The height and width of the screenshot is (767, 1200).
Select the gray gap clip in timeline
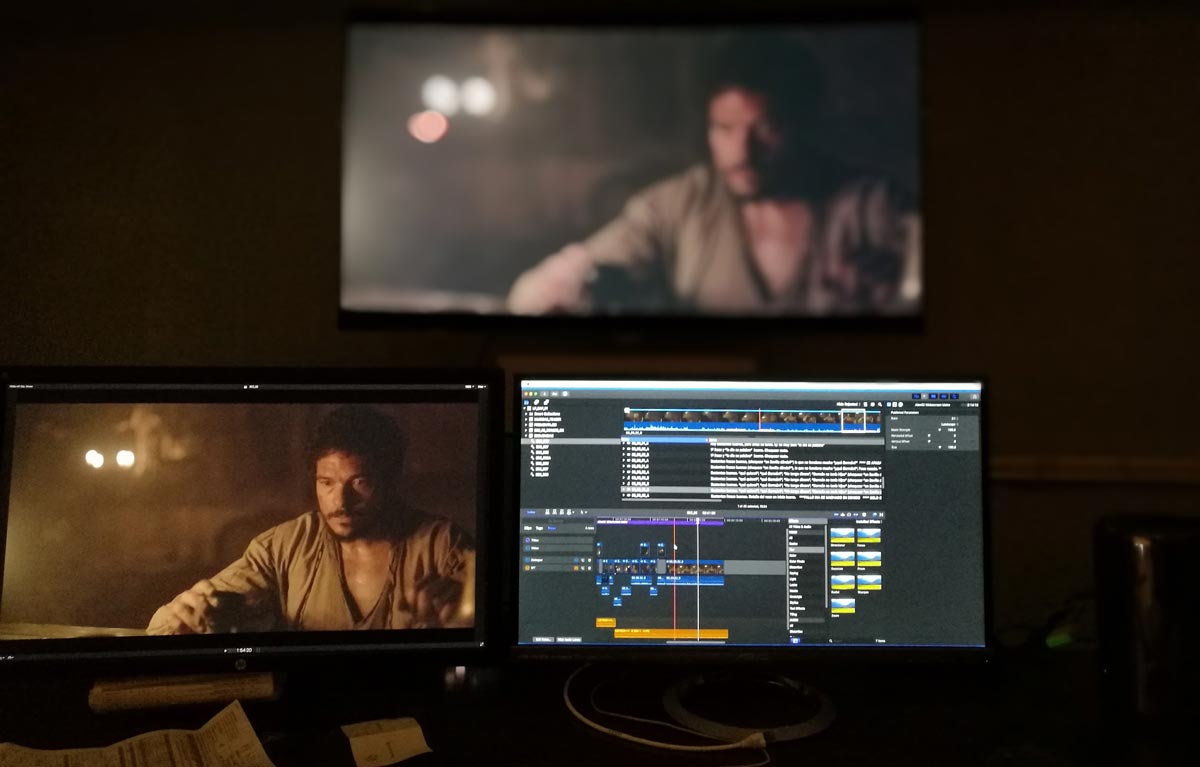pyautogui.click(x=755, y=567)
